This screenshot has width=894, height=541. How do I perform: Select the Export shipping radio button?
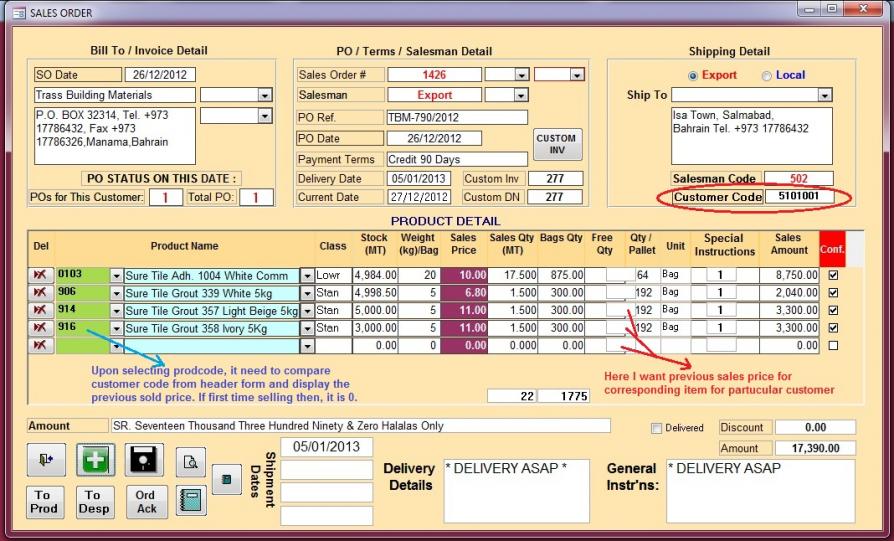(x=693, y=76)
